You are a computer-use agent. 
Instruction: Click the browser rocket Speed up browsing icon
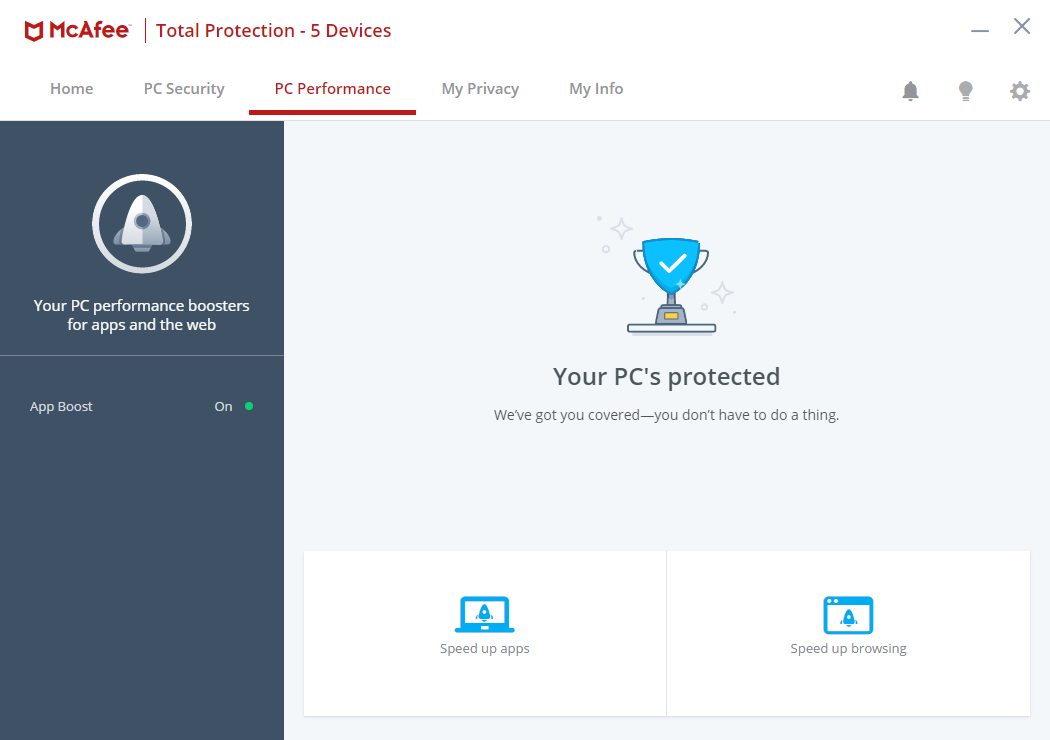click(x=848, y=614)
